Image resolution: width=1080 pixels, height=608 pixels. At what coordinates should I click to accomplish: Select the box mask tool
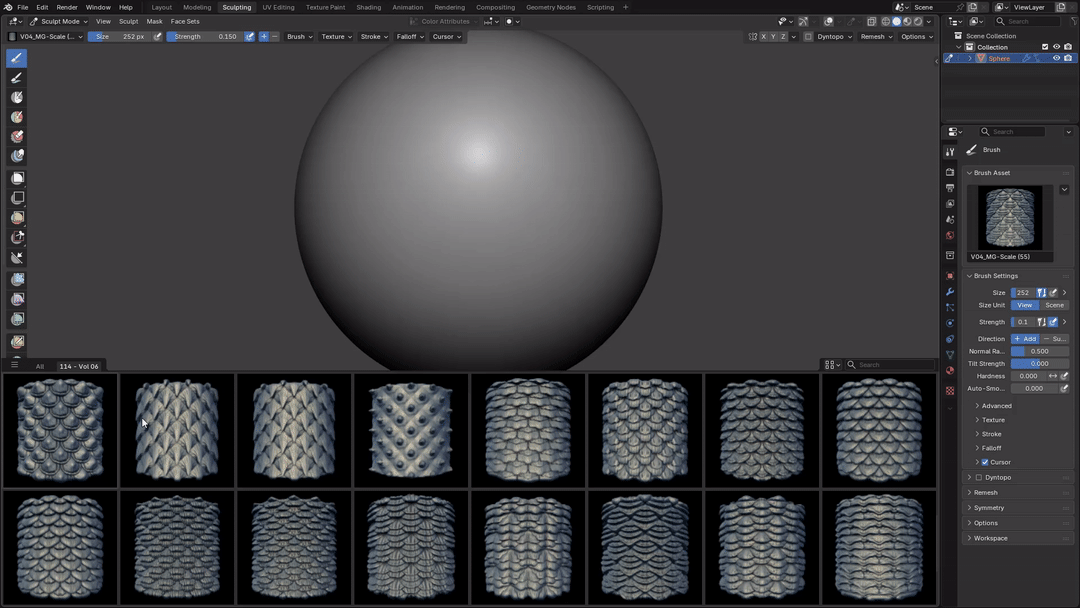17,178
